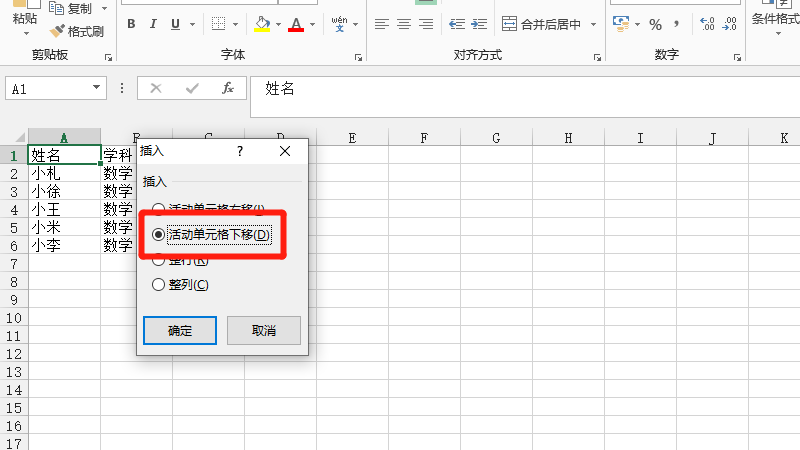
Task: Click cell containing 小米
Action: 64,227
